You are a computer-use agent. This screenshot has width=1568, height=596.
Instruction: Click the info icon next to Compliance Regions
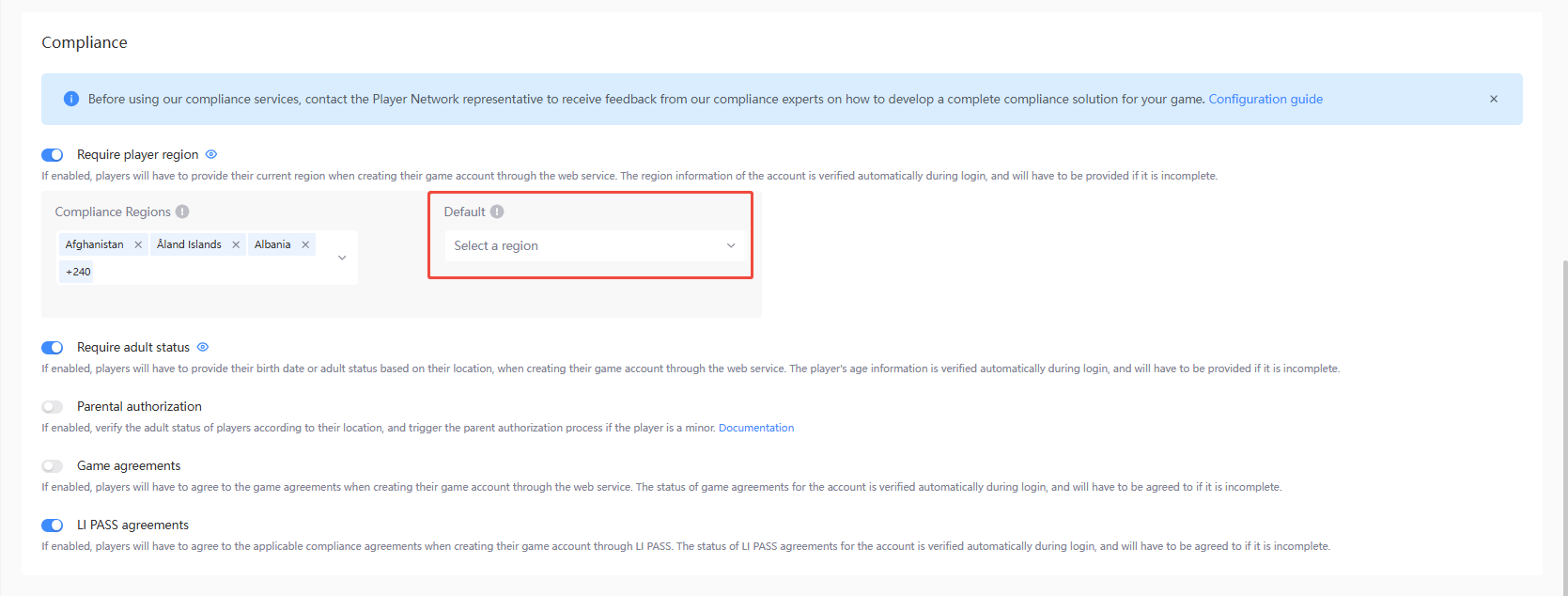pyautogui.click(x=182, y=212)
